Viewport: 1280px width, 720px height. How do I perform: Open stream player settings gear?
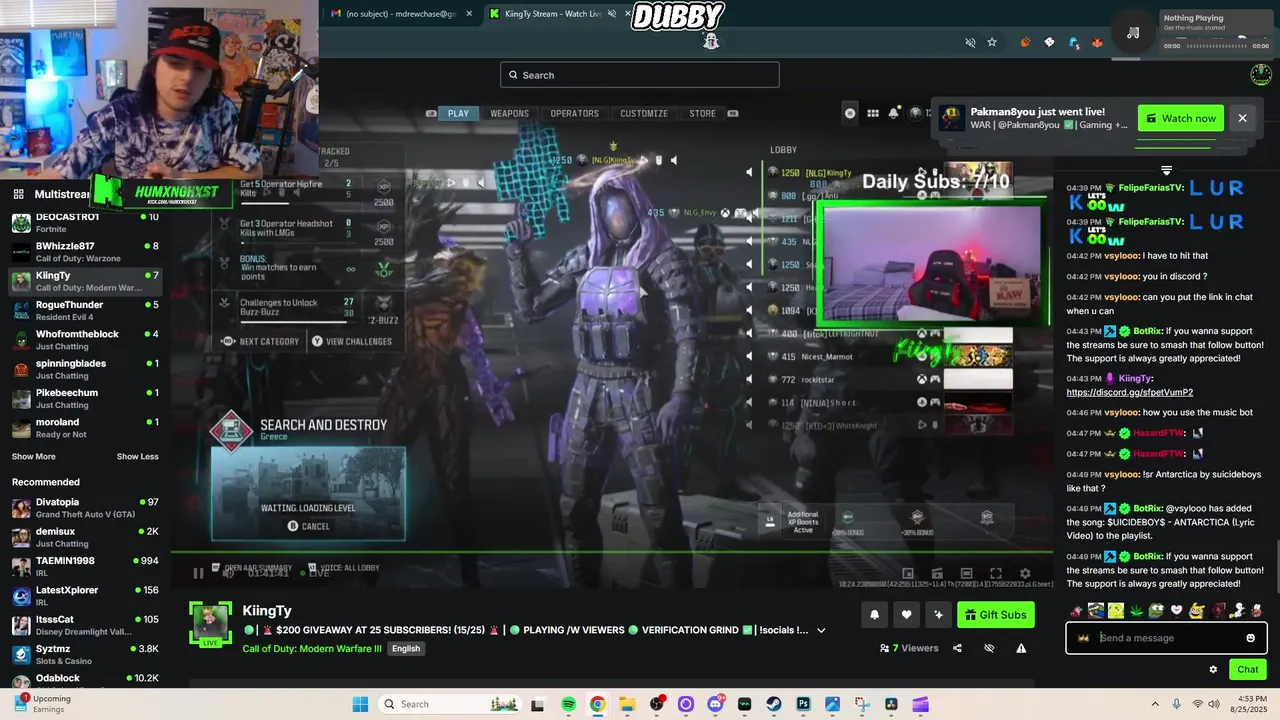pos(1025,573)
